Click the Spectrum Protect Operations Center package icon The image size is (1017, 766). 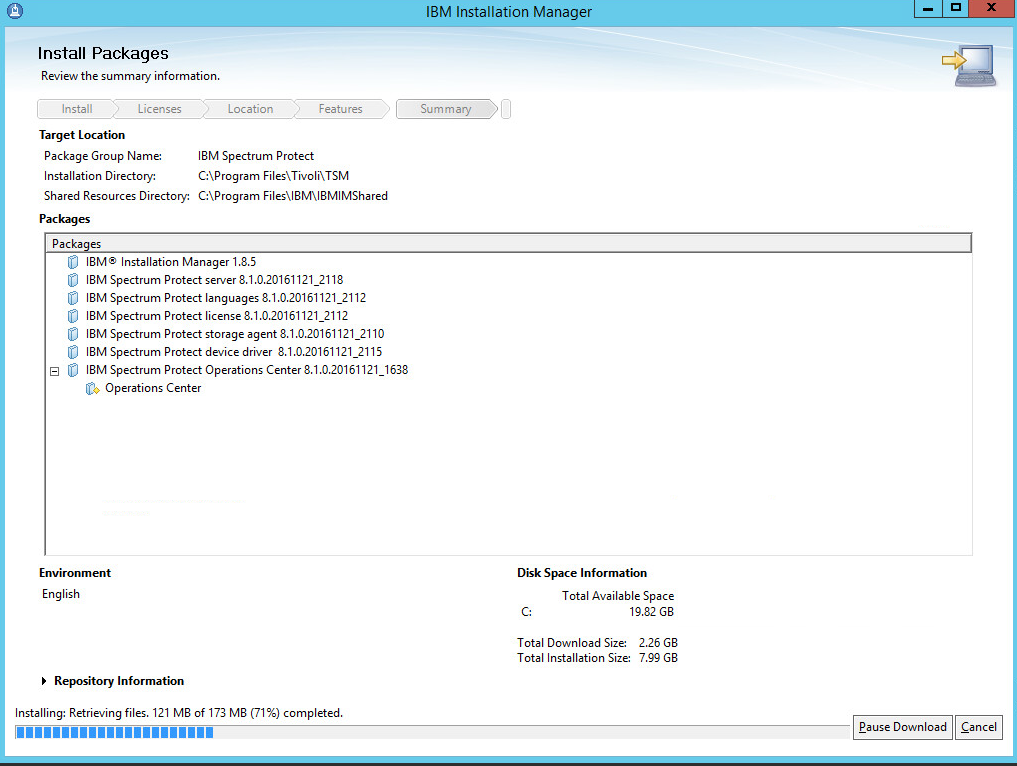[73, 370]
